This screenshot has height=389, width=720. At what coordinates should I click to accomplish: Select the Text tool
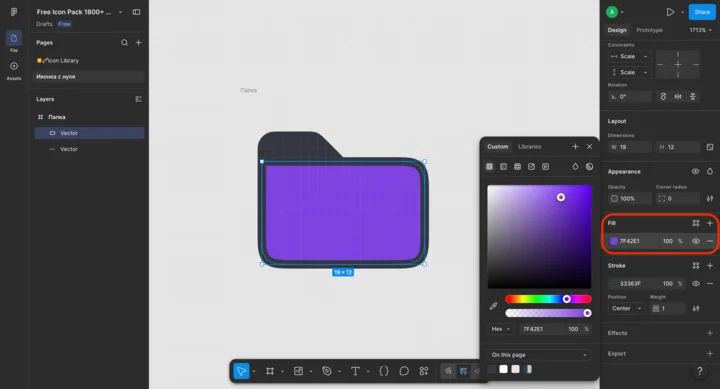(x=355, y=371)
